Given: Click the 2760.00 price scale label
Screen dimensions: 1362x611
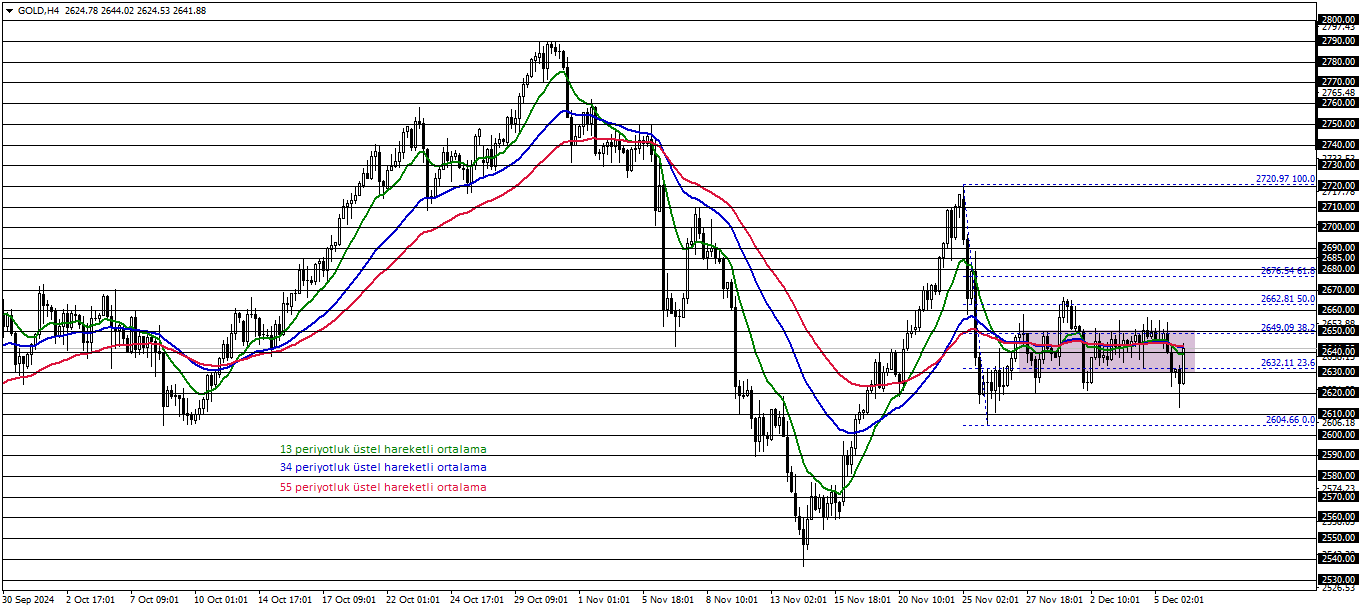Looking at the screenshot, I should pos(1338,103).
